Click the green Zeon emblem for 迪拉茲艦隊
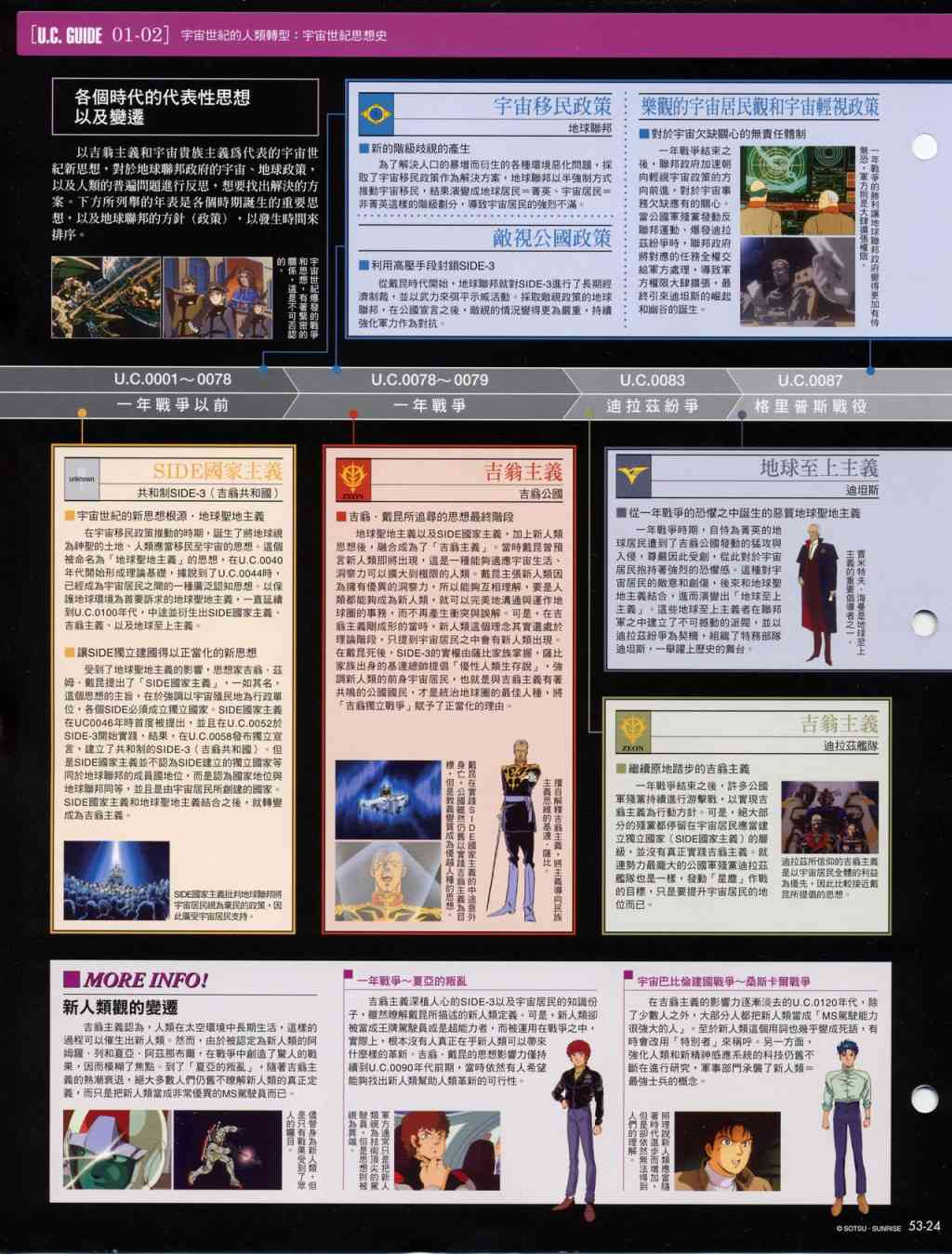The width and height of the screenshot is (952, 1254). tap(633, 732)
